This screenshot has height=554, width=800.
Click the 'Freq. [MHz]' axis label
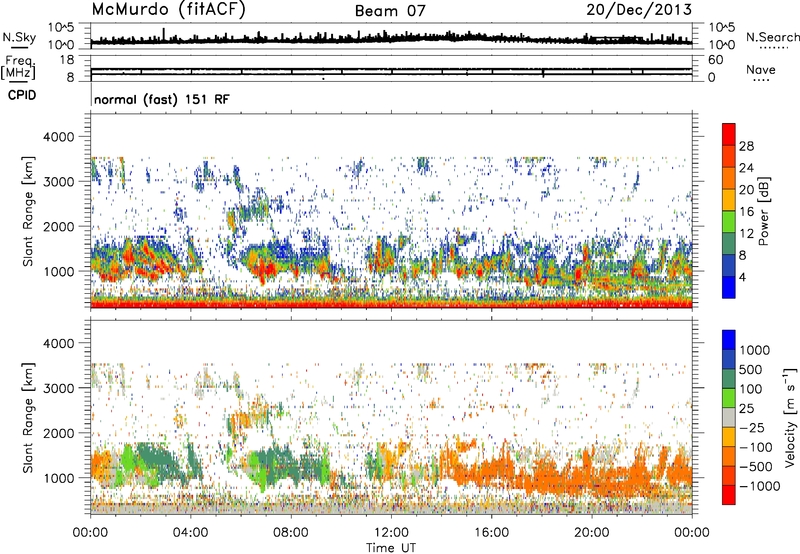(x=18, y=68)
